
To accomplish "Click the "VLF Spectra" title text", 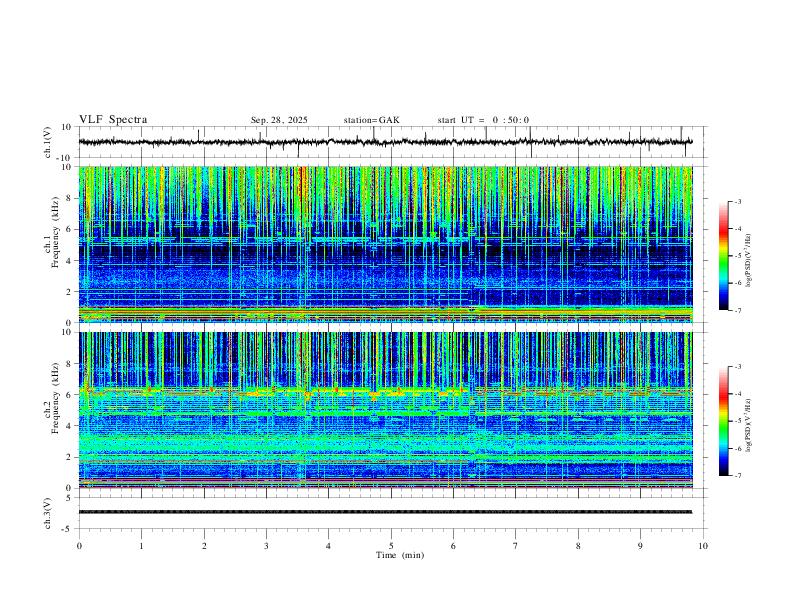I will (x=113, y=120).
